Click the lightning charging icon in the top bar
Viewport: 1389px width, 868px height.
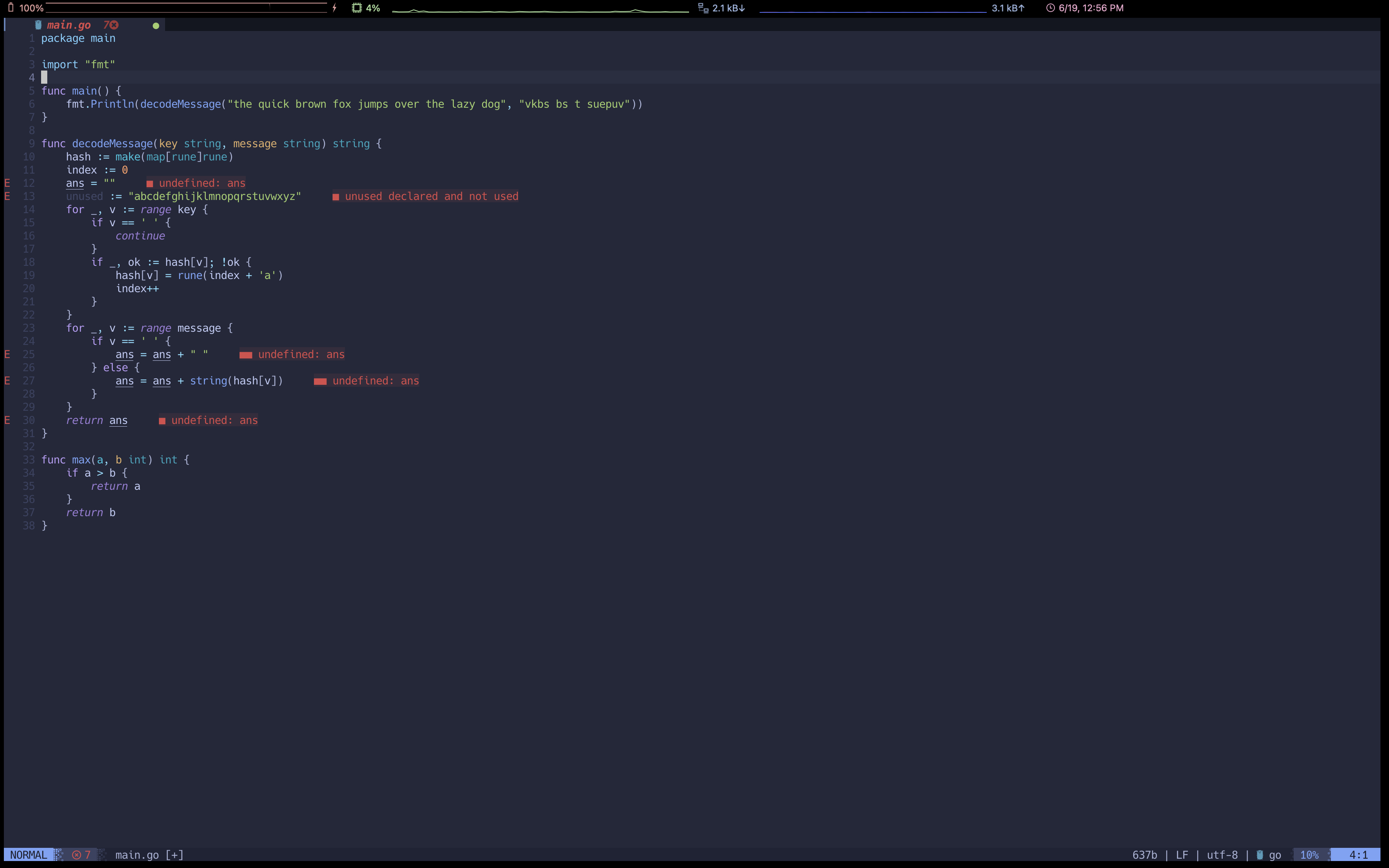334,7
